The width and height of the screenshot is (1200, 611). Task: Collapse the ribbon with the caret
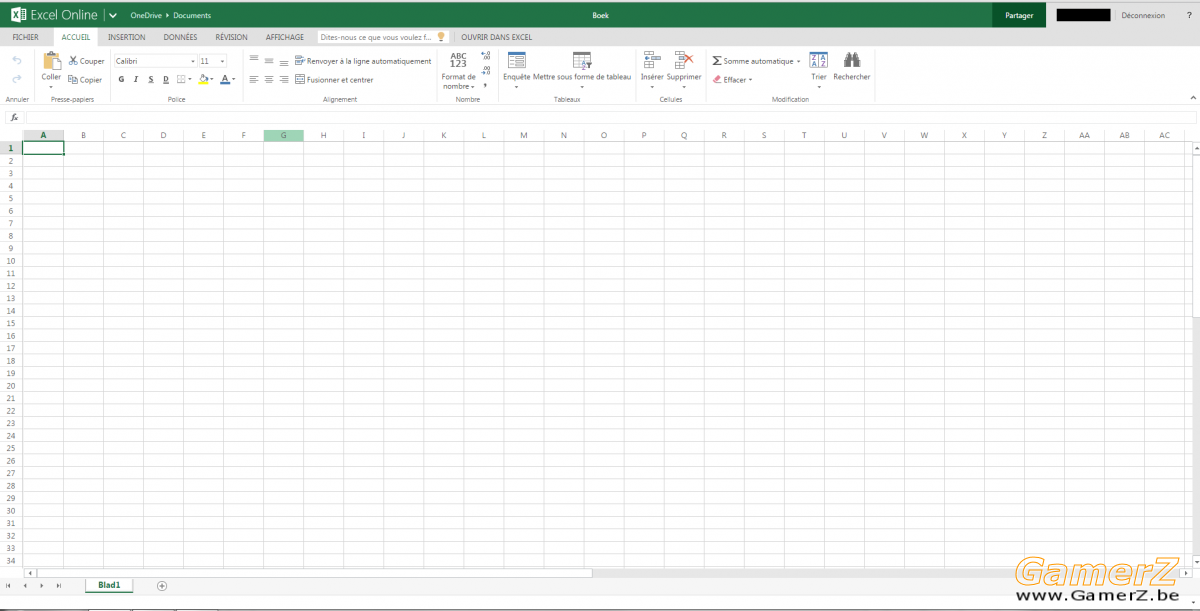1192,98
